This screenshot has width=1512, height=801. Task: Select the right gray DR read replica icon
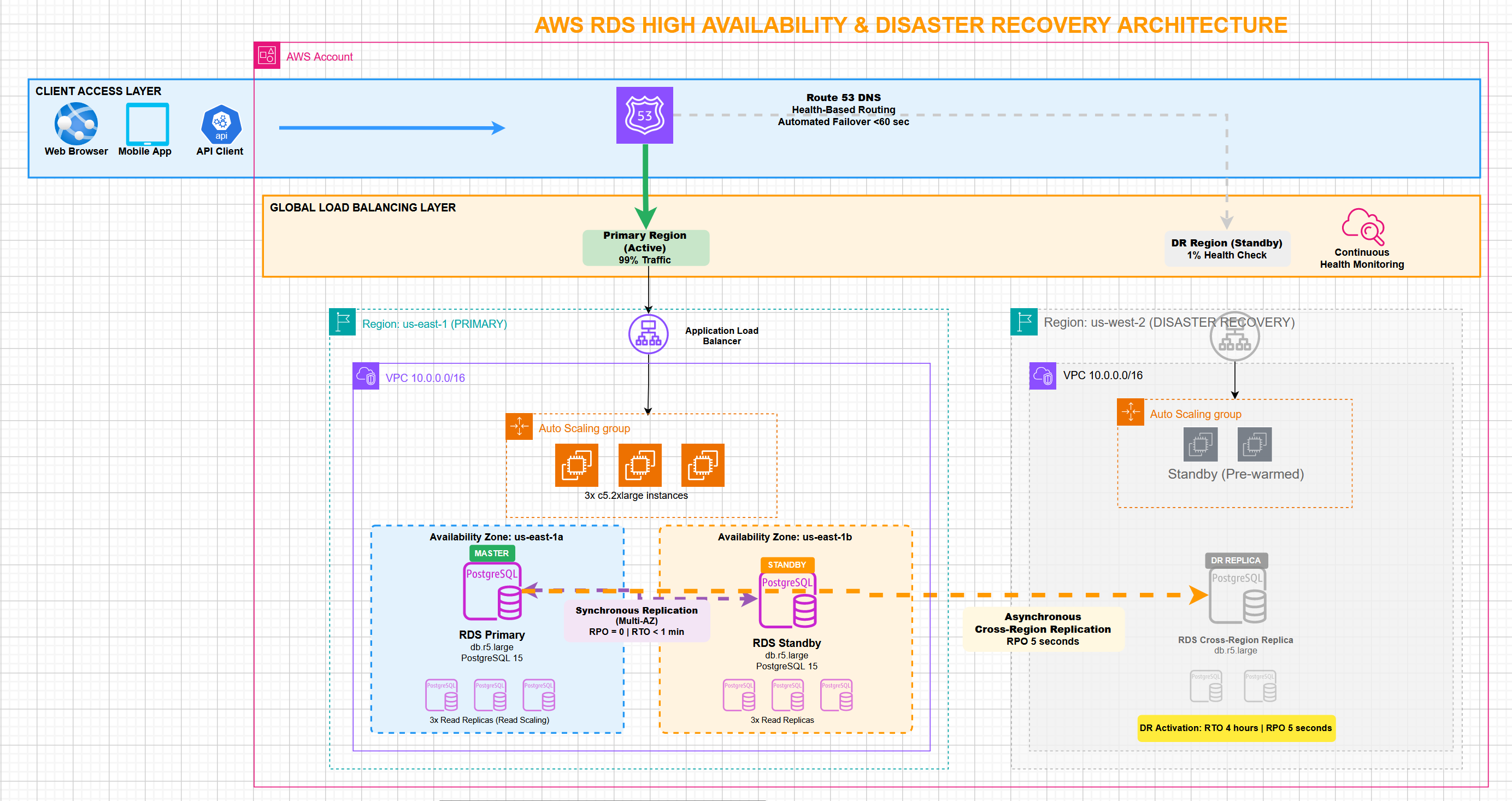pyautogui.click(x=1260, y=686)
